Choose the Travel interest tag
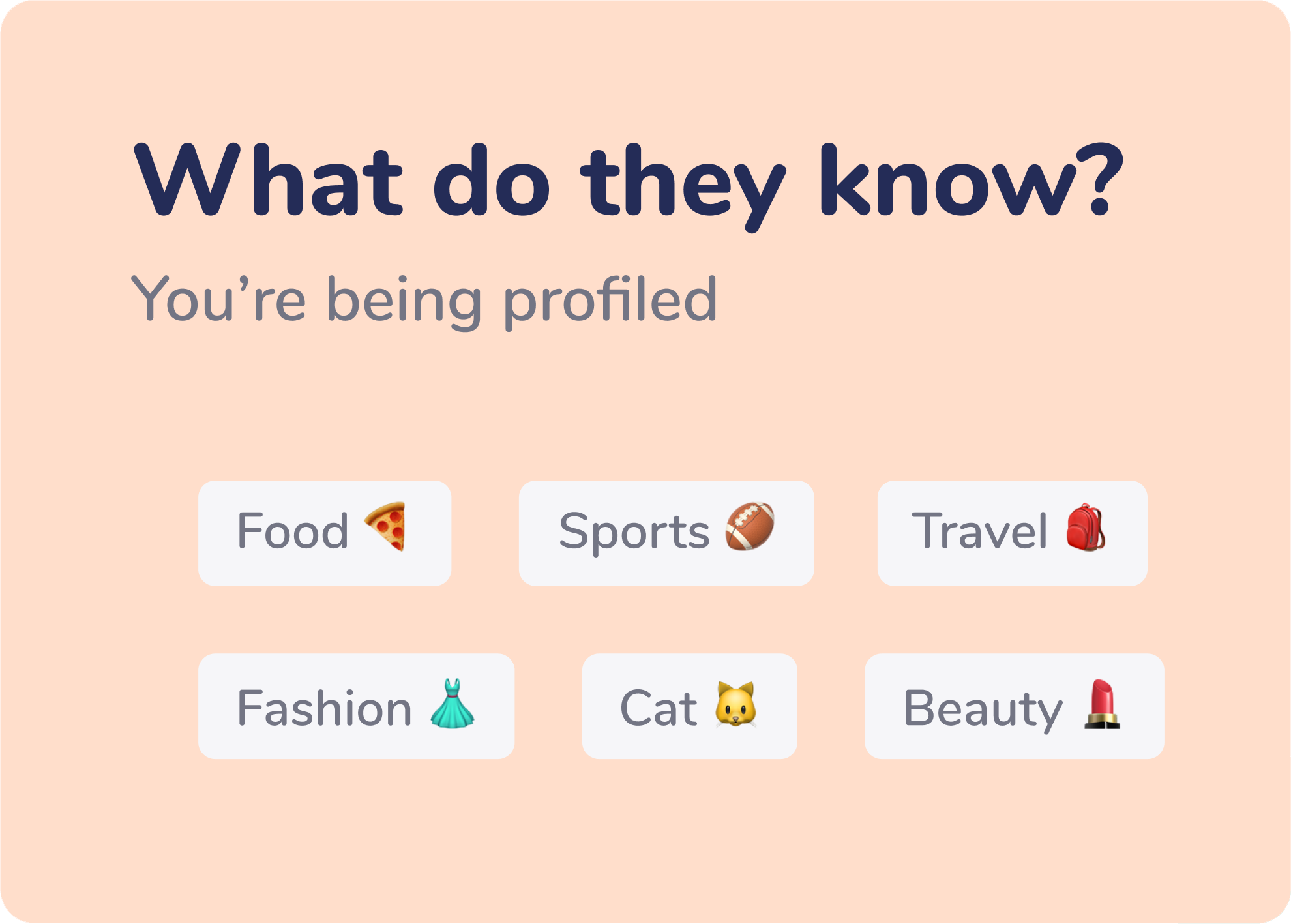Image resolution: width=1291 pixels, height=924 pixels. pos(1012,533)
